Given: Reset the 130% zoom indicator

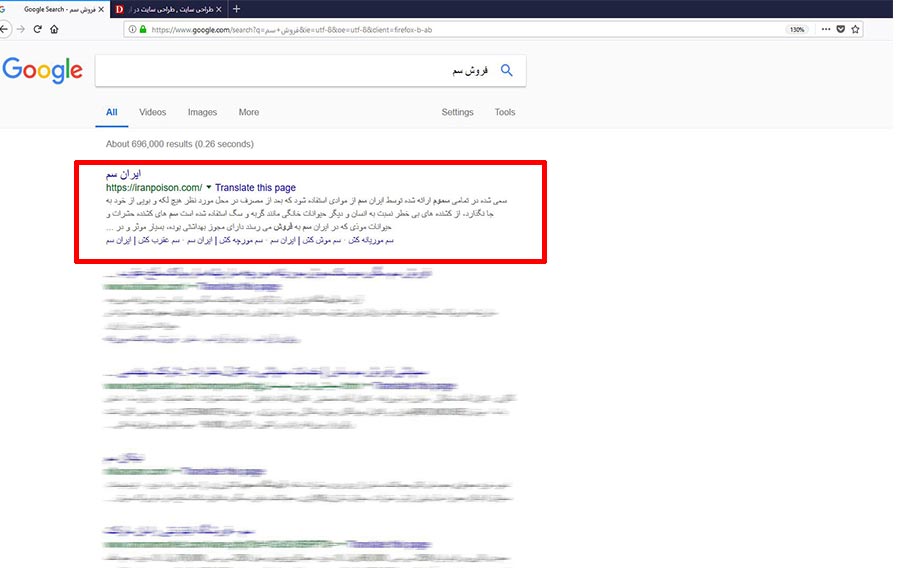Looking at the screenshot, I should pyautogui.click(x=797, y=29).
